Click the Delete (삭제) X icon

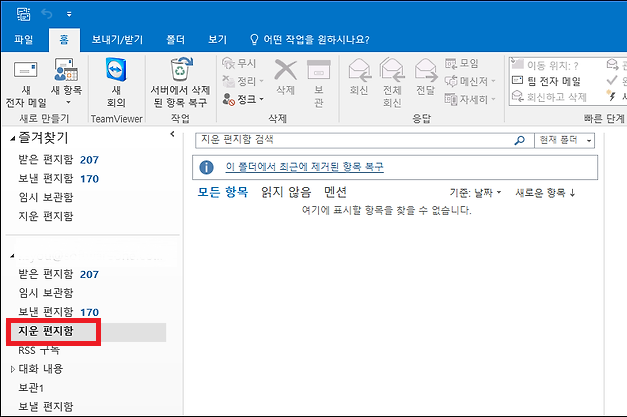point(286,70)
